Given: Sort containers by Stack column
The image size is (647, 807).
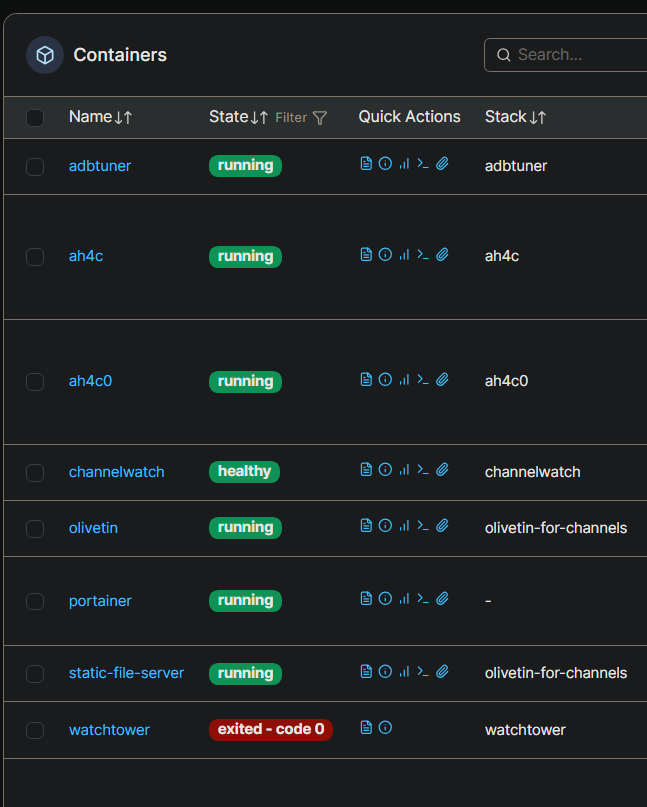Looking at the screenshot, I should point(515,117).
